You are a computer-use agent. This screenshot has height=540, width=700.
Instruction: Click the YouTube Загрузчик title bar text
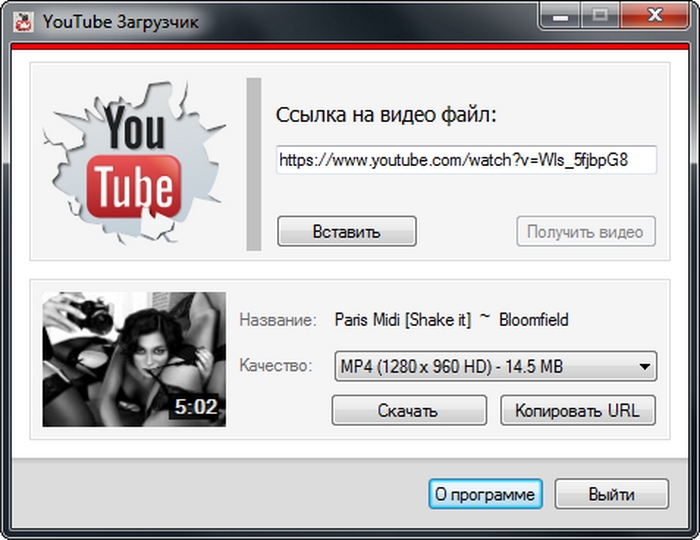click(x=119, y=19)
